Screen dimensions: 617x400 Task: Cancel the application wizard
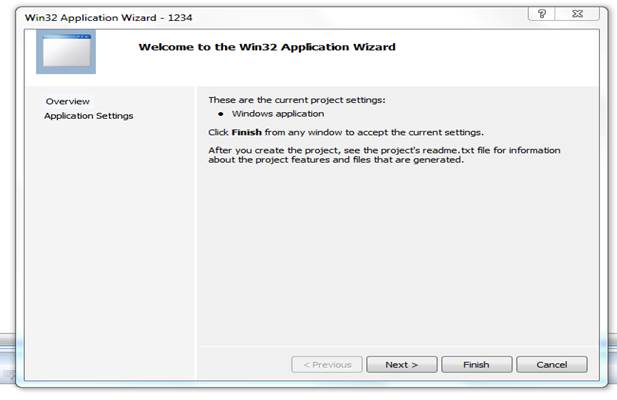(x=552, y=365)
